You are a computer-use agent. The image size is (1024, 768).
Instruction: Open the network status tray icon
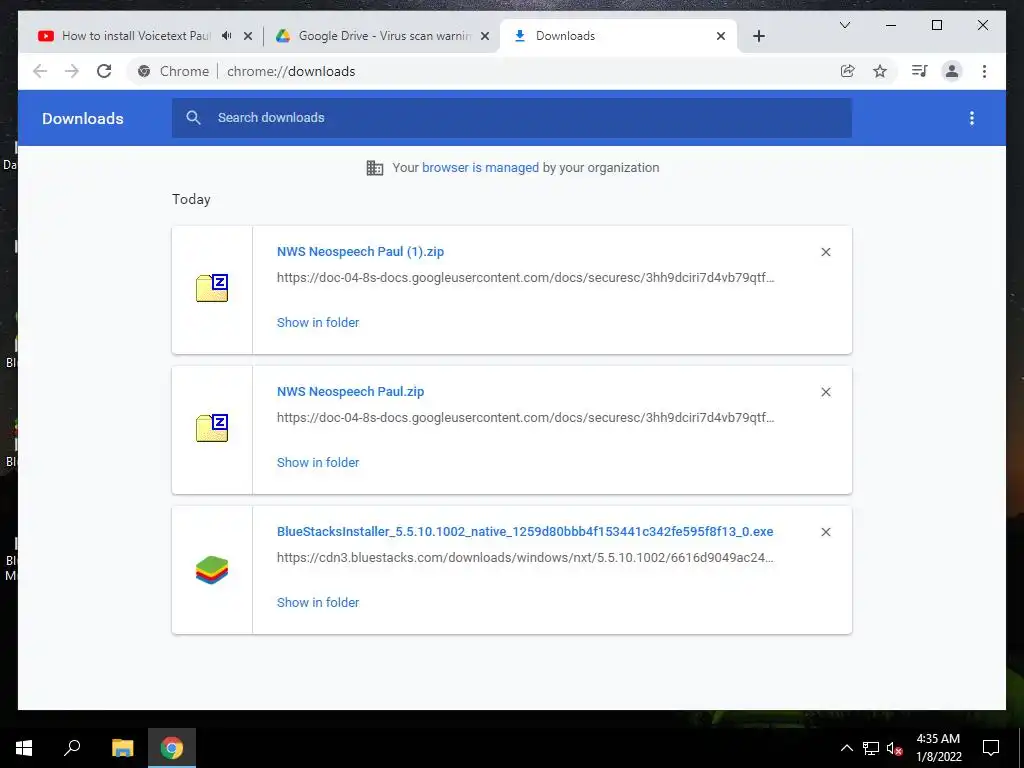[x=871, y=748]
